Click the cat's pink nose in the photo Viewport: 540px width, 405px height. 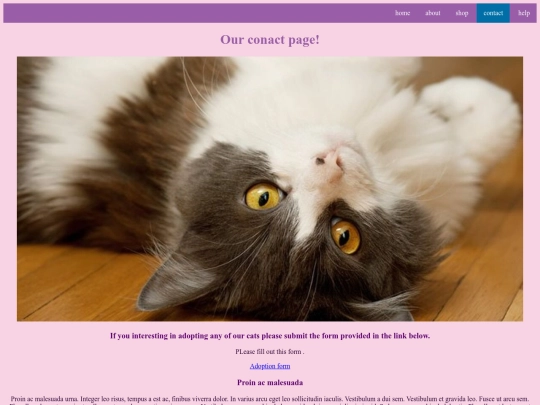[x=330, y=162]
